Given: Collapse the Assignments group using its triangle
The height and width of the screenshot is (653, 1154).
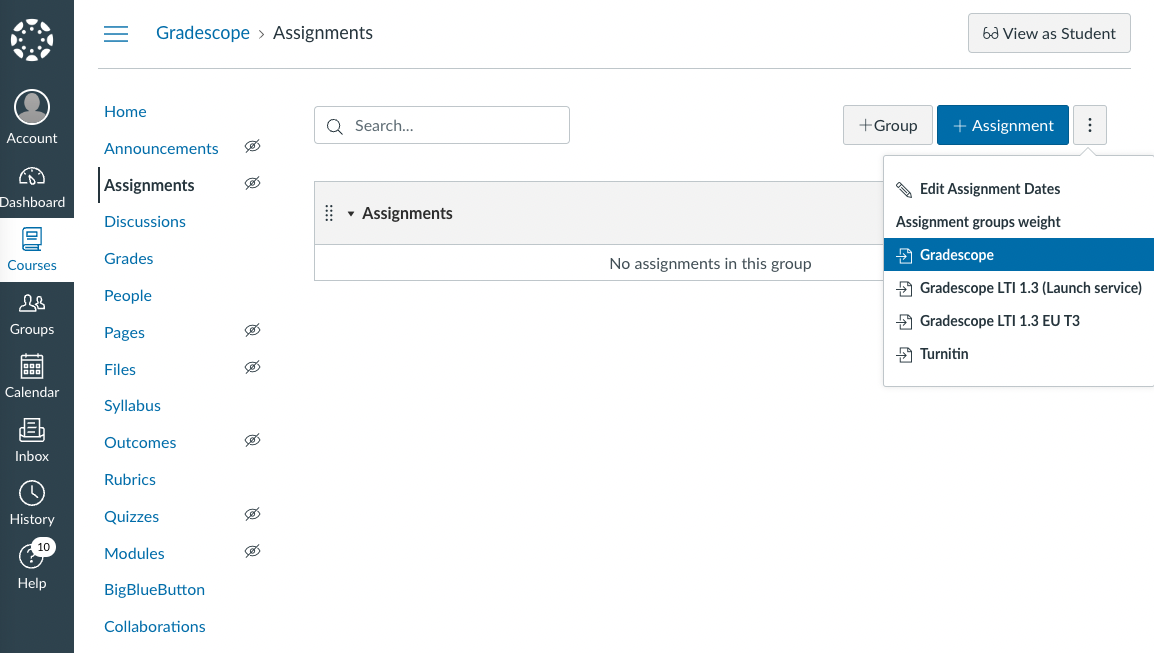Looking at the screenshot, I should [349, 212].
